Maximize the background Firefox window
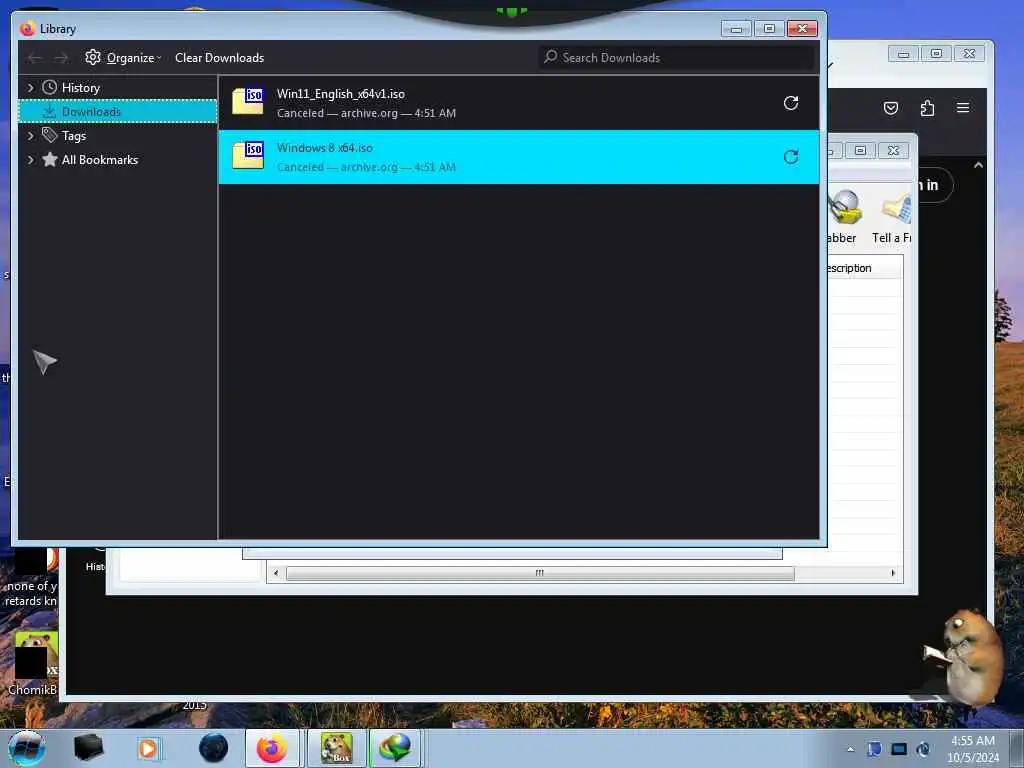Screen dimensions: 1024x768 (936, 54)
